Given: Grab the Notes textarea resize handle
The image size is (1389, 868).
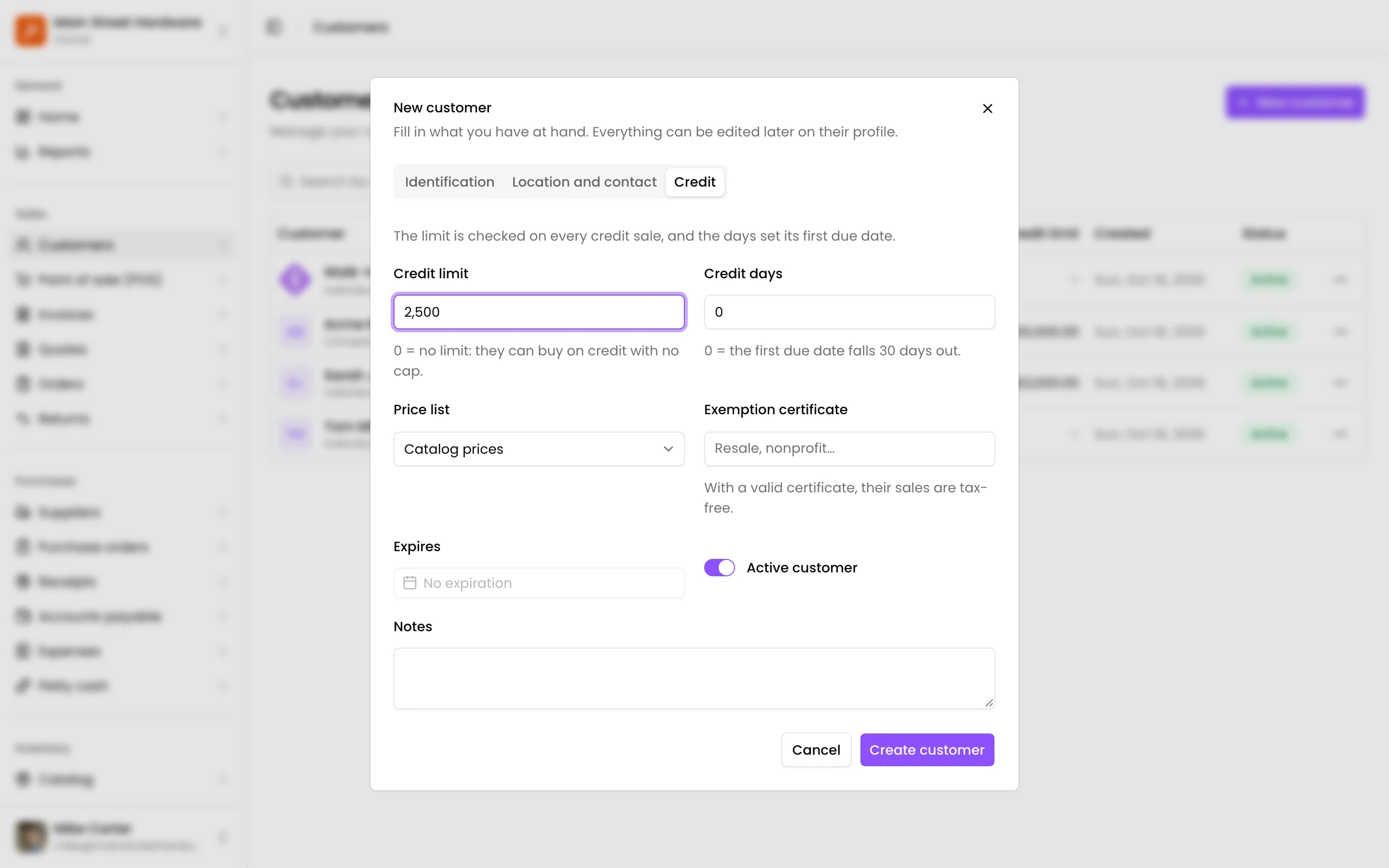Looking at the screenshot, I should 988,703.
